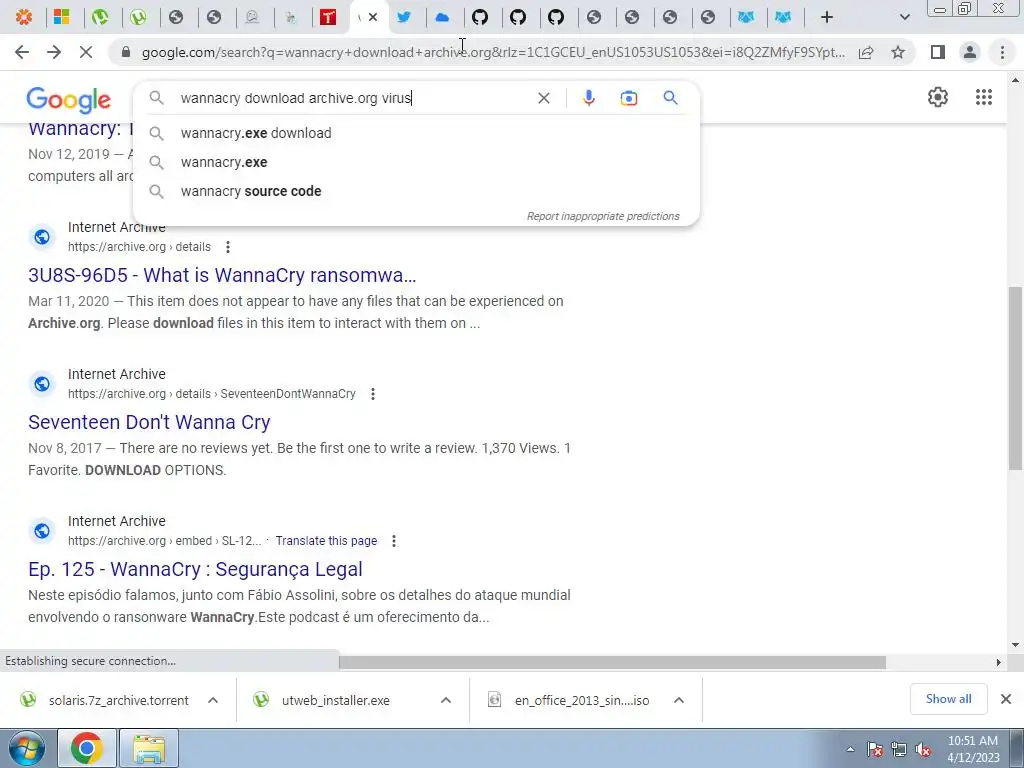
Task: Switch to the orange flower icon tab
Action: (x=24, y=17)
